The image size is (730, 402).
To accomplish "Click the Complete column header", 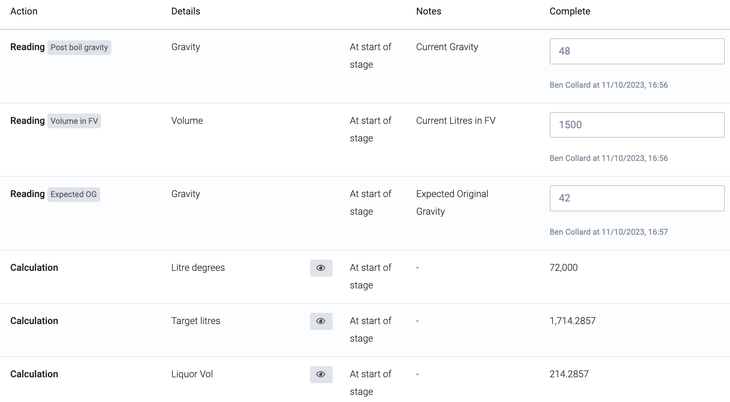I will (x=569, y=12).
